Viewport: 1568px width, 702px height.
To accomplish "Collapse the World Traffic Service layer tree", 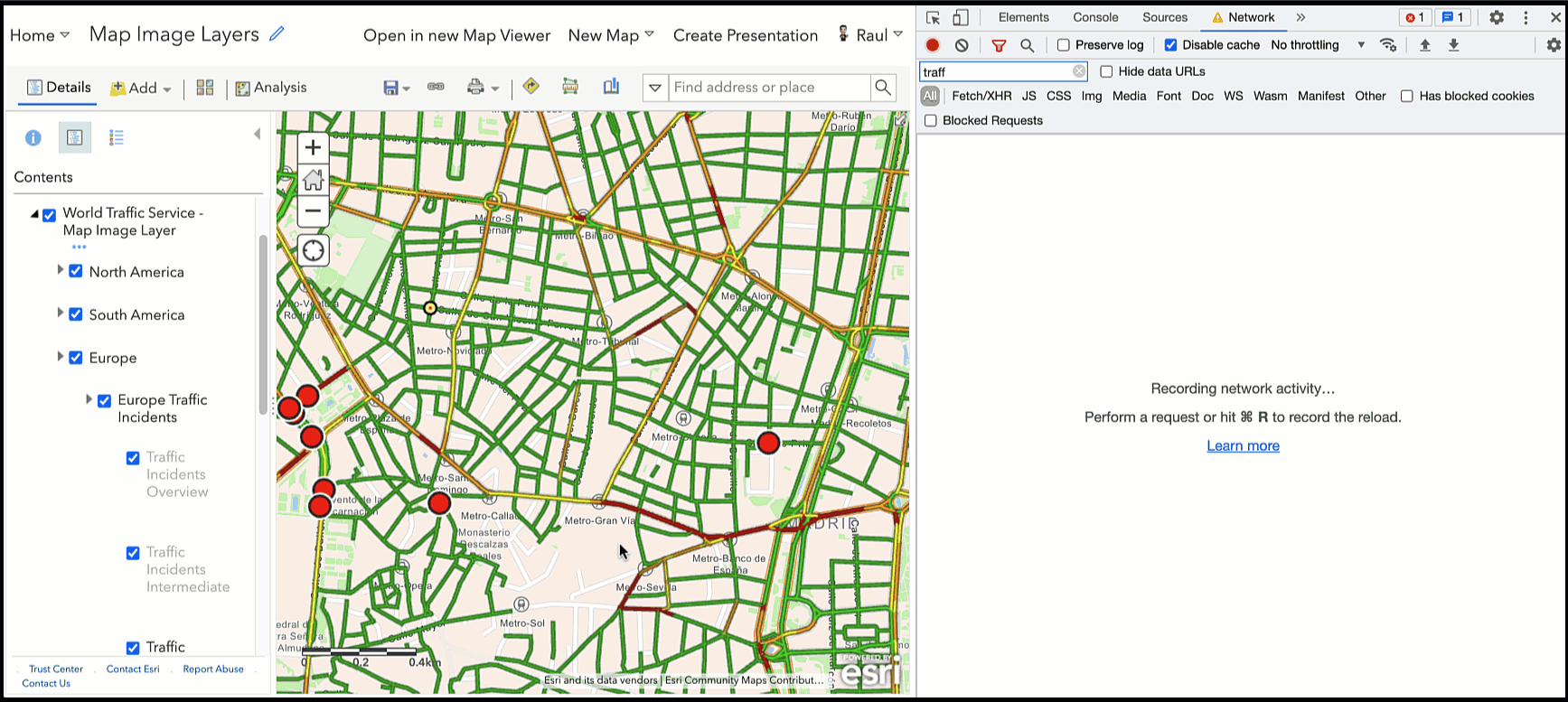I will [x=34, y=214].
